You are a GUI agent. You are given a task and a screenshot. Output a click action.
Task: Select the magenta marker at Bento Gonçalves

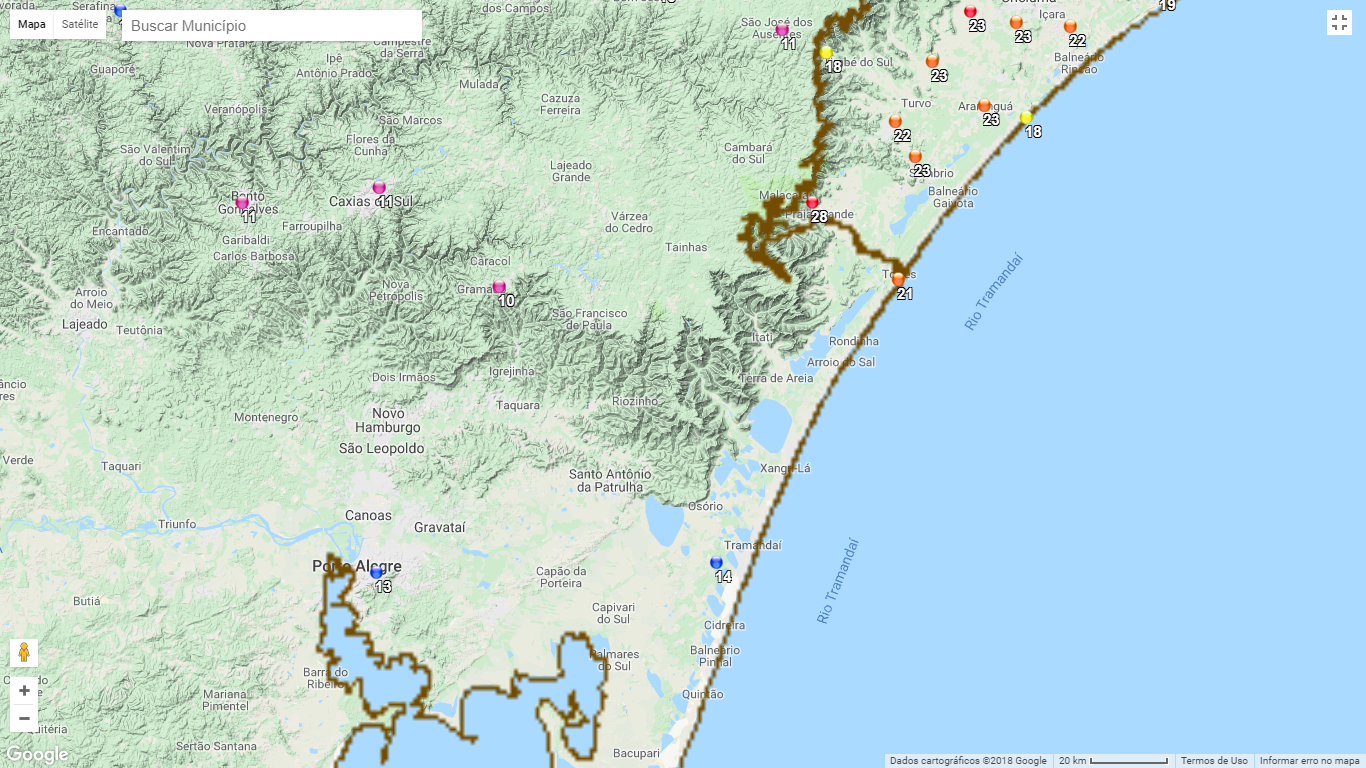pos(242,203)
